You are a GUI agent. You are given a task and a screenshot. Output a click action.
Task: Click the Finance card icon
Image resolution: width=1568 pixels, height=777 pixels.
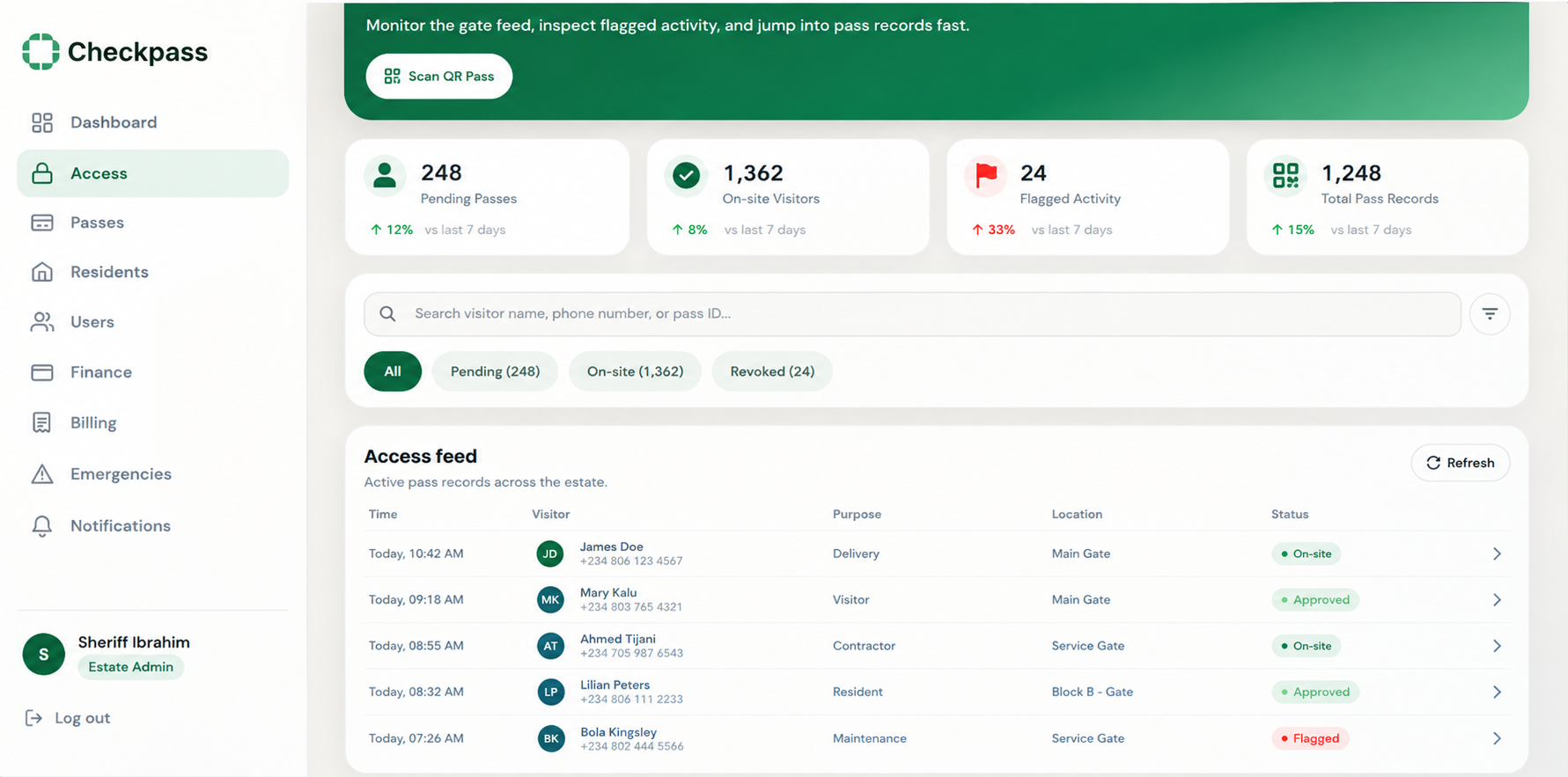tap(42, 372)
